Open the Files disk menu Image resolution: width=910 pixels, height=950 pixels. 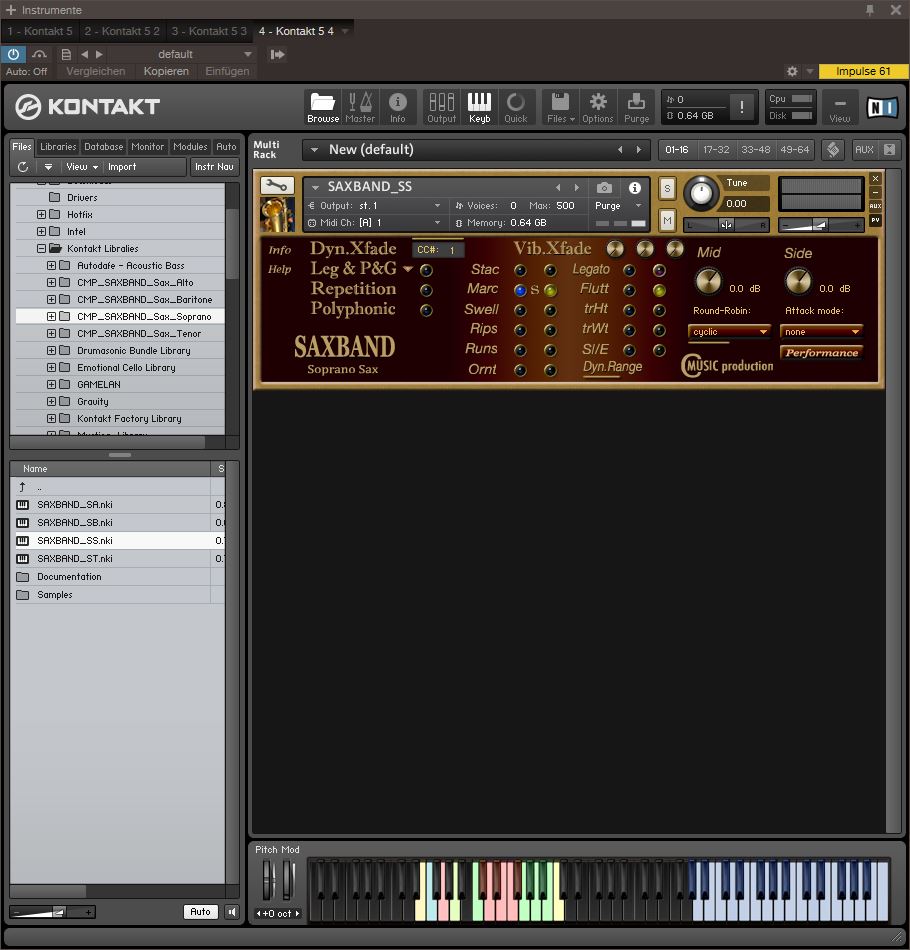[560, 107]
